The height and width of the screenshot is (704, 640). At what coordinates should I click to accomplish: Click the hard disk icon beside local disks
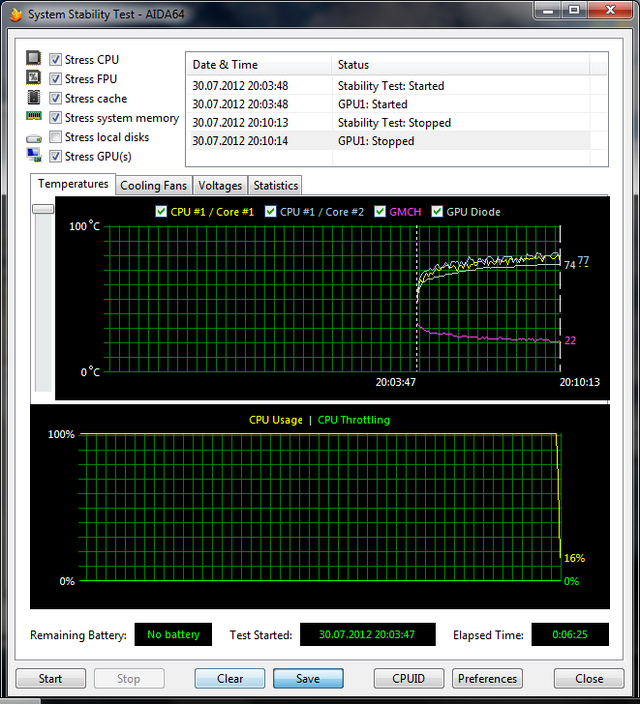[34, 137]
